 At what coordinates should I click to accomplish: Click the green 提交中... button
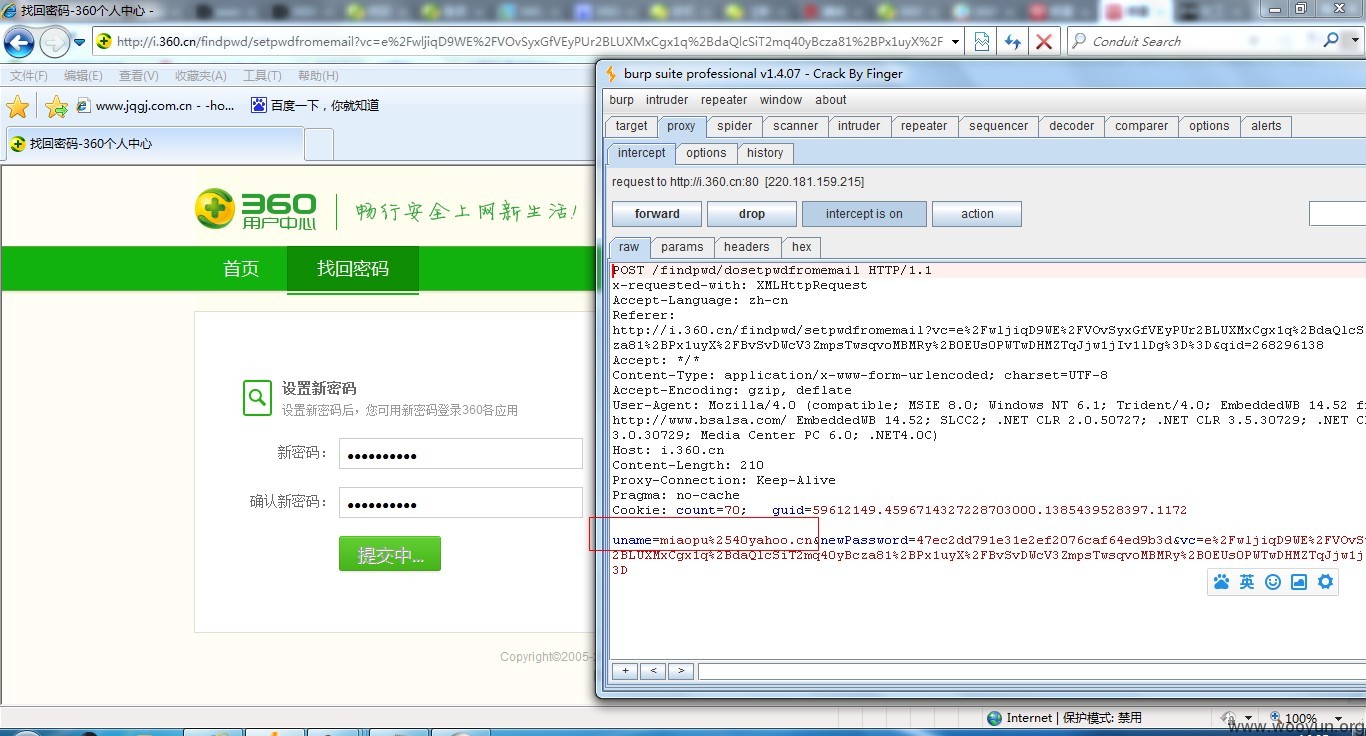coord(390,554)
